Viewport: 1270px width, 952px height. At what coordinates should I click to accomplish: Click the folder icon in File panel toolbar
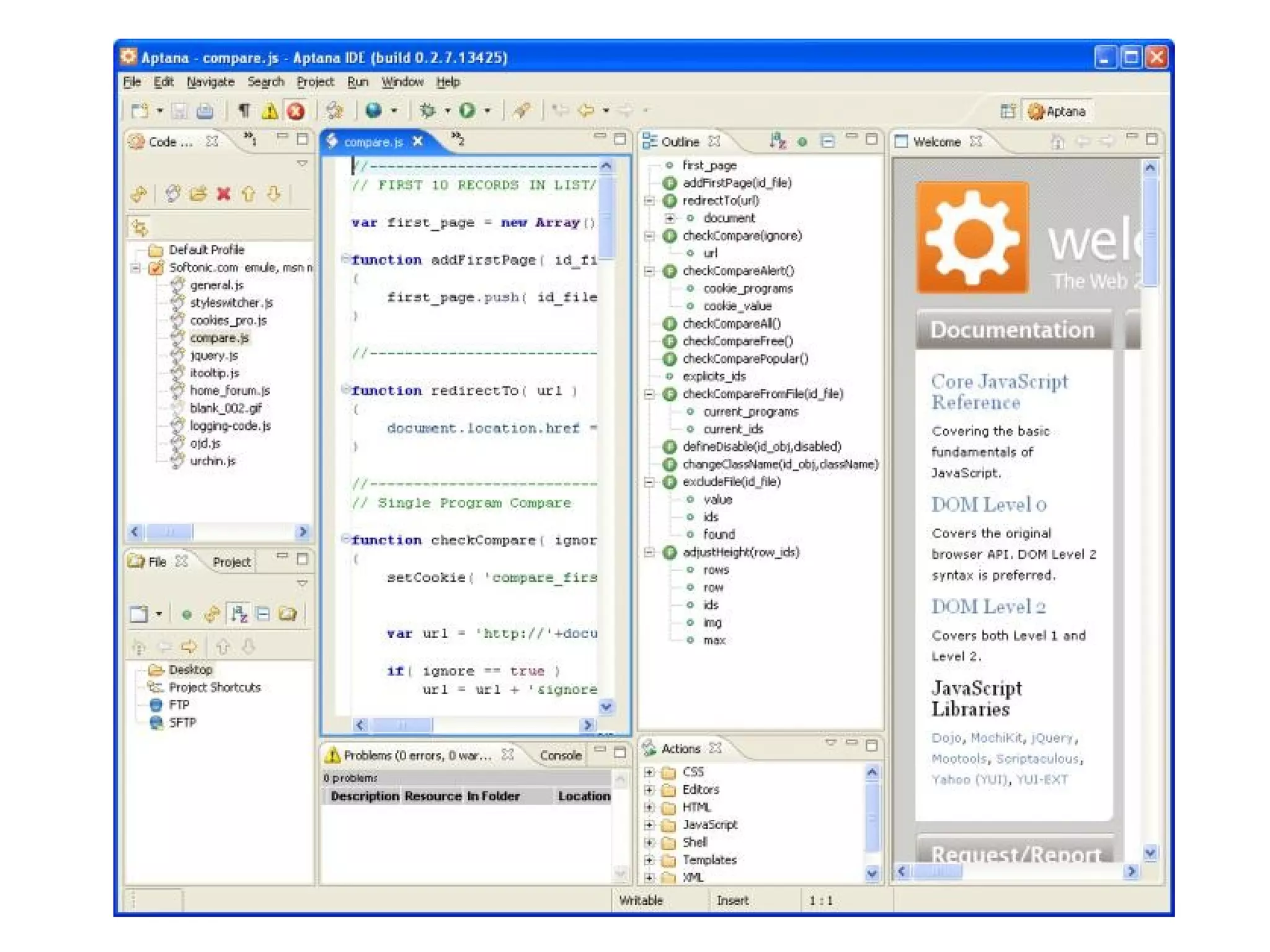pyautogui.click(x=288, y=614)
